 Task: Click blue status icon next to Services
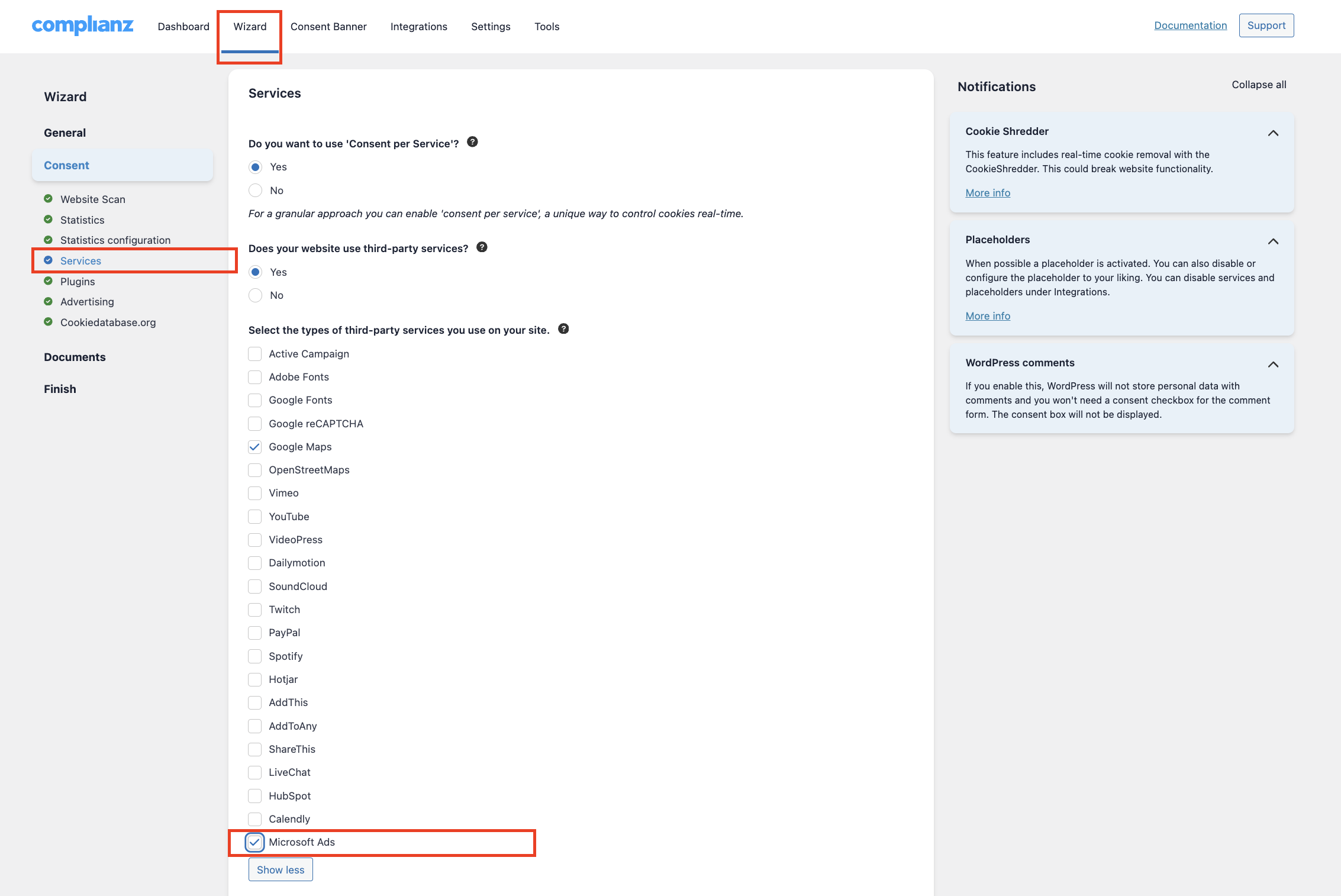pyautogui.click(x=49, y=260)
